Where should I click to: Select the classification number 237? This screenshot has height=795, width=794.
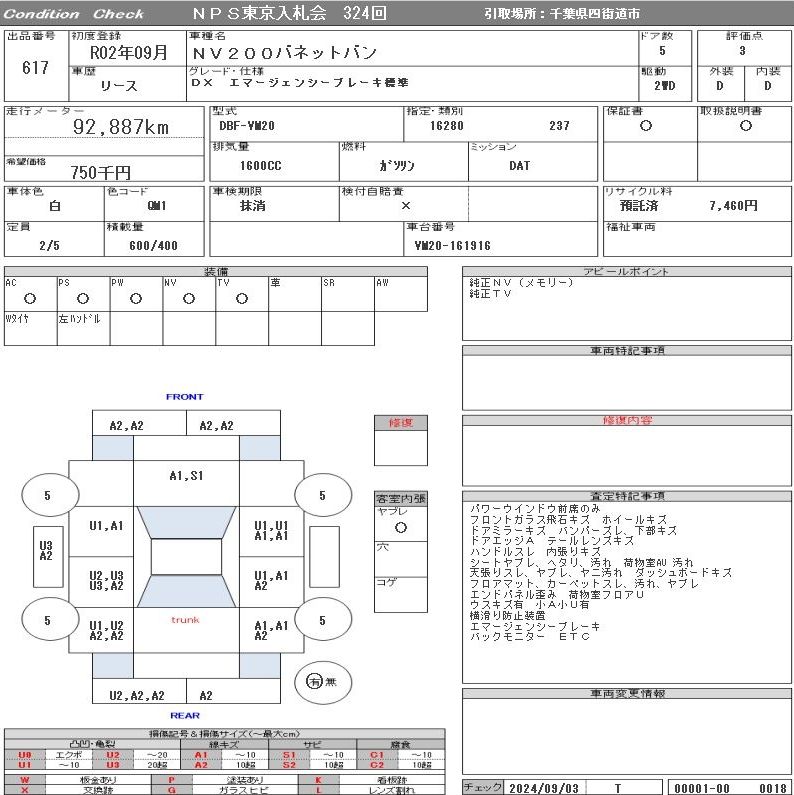[559, 126]
